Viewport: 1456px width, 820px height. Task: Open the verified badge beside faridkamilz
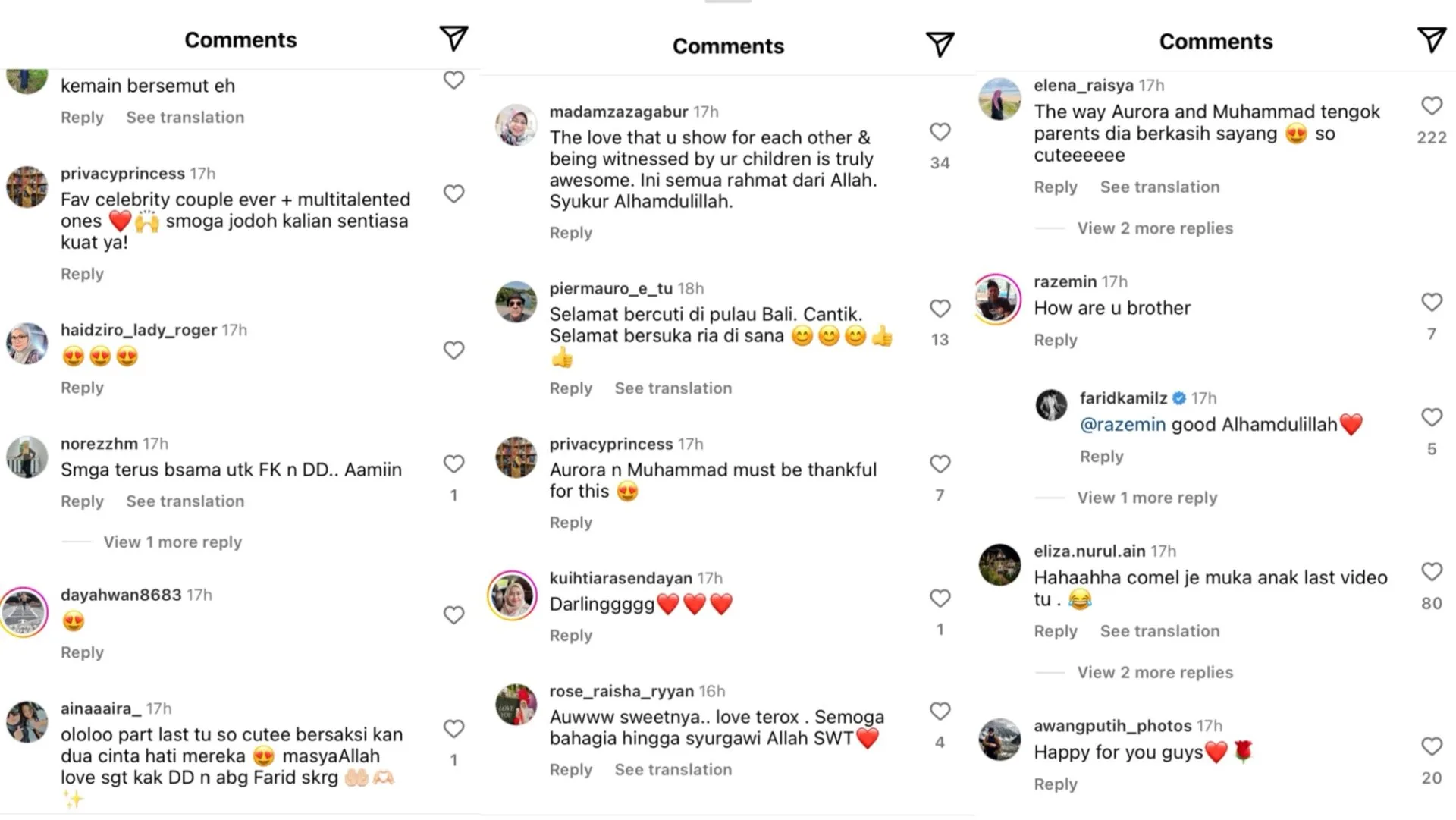(x=1179, y=398)
